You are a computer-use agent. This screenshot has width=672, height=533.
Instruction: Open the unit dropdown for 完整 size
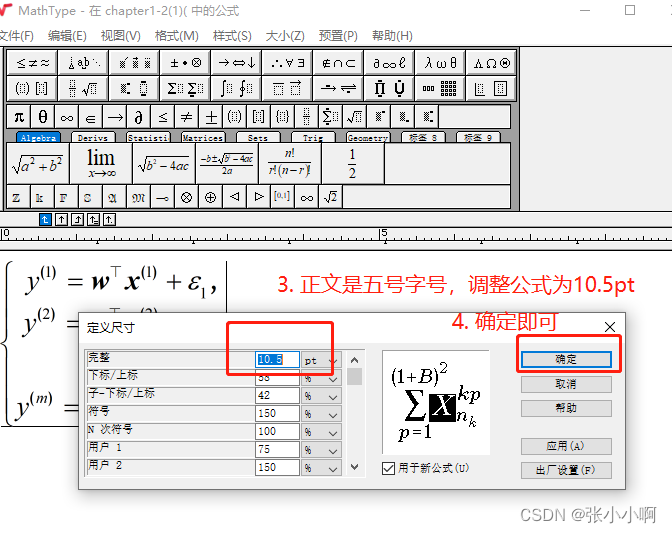321,360
